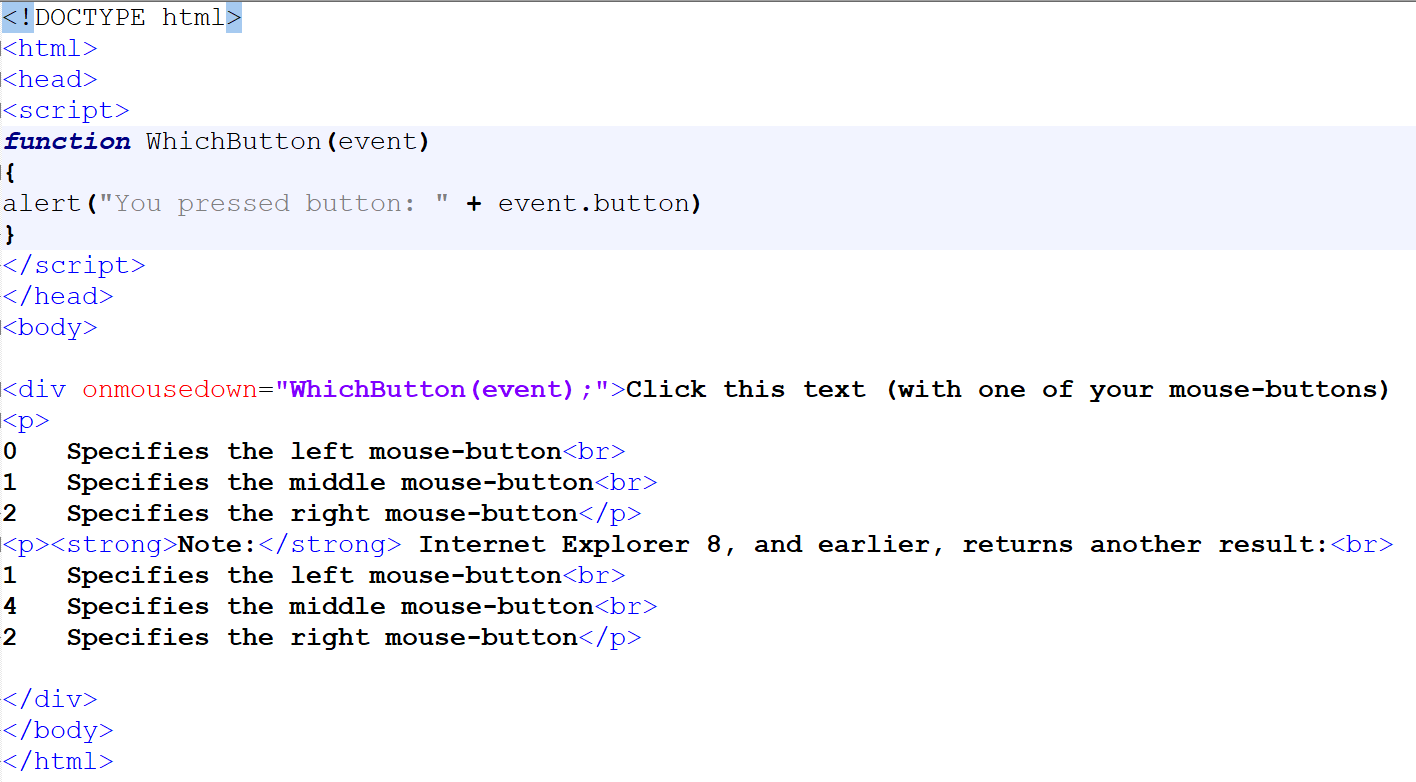The image size is (1416, 782).
Task: Click the closing </div> tag
Action: [x=50, y=700]
